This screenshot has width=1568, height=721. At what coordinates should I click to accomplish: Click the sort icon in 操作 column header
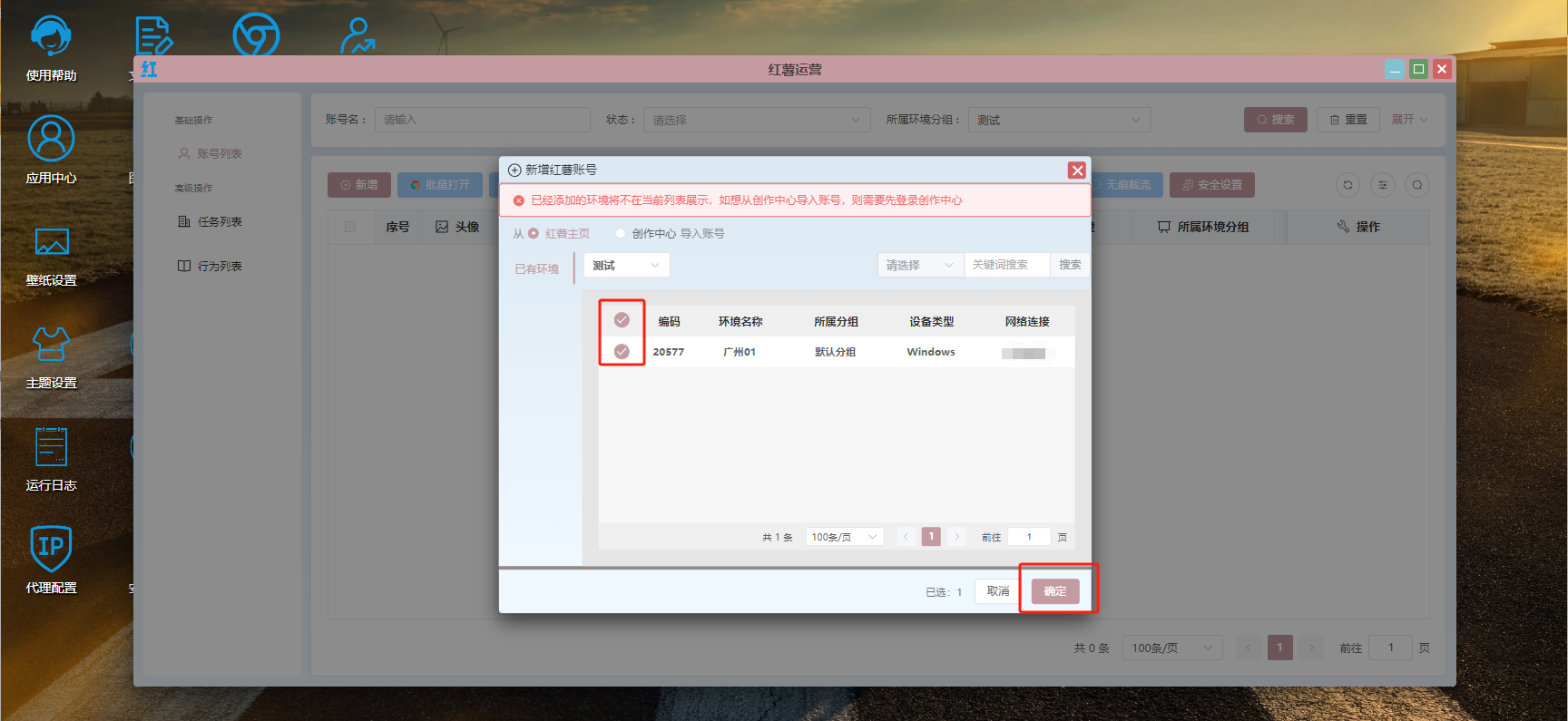click(x=1343, y=227)
